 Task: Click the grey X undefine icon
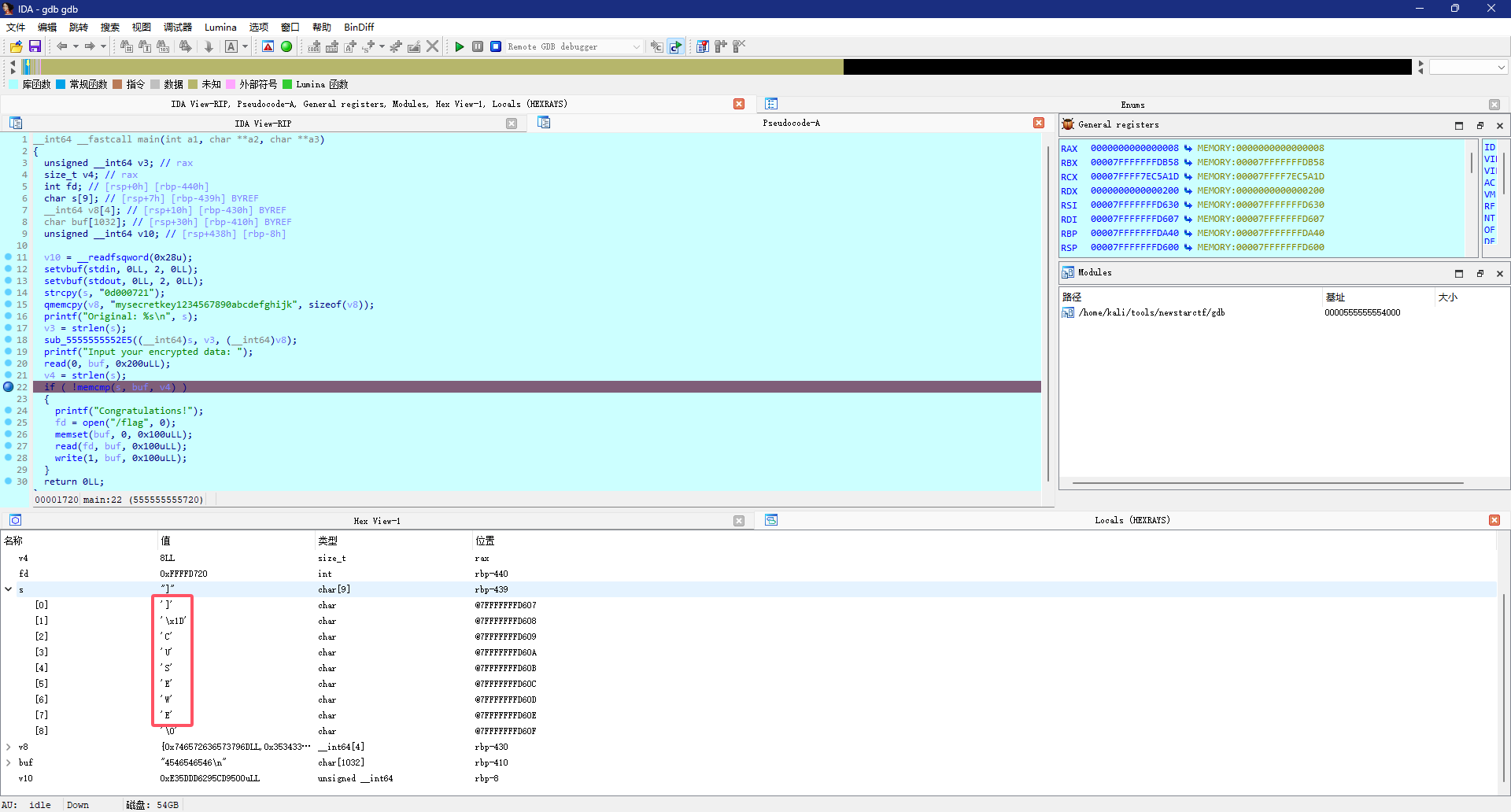[x=432, y=46]
